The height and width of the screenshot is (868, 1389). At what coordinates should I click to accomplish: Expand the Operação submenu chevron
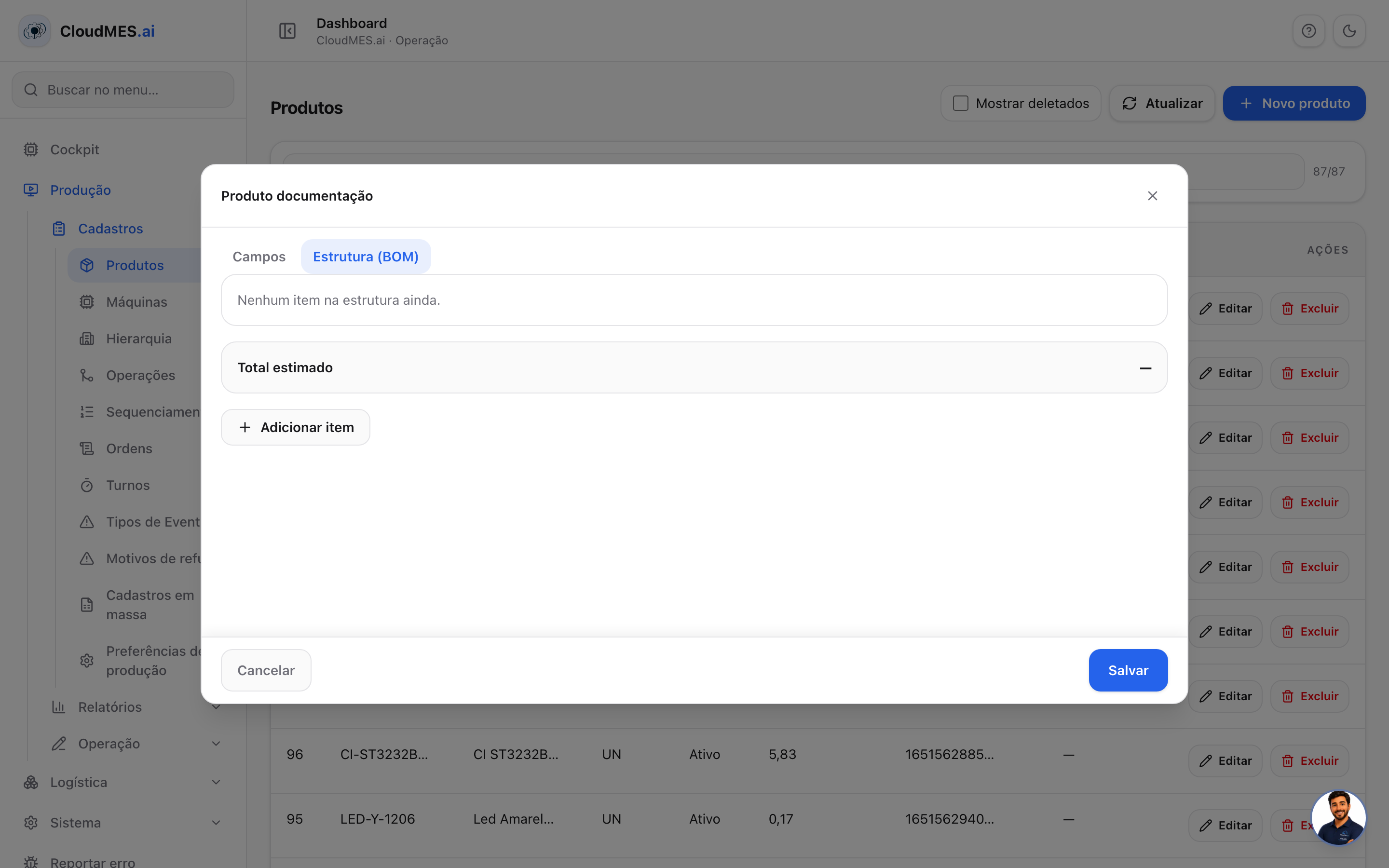pyautogui.click(x=216, y=744)
